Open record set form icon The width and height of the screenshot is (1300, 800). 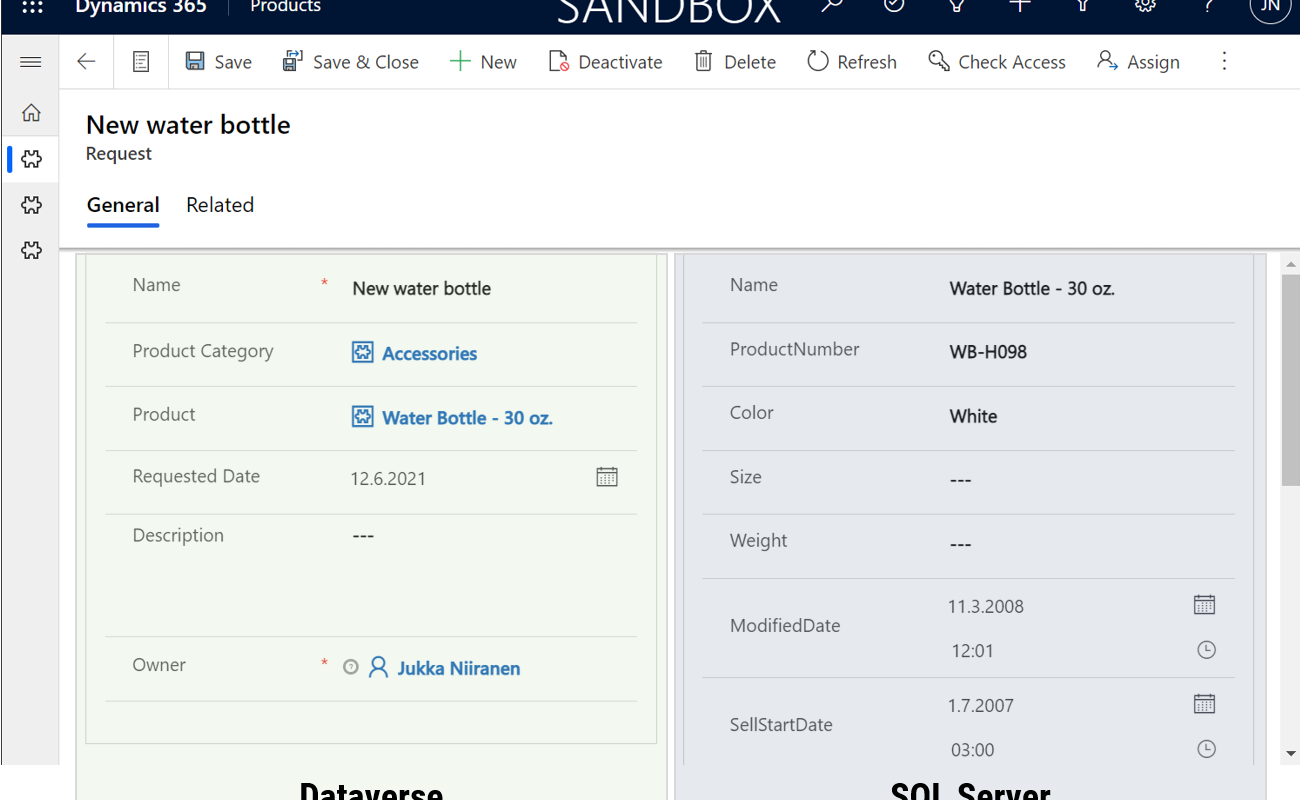(141, 62)
